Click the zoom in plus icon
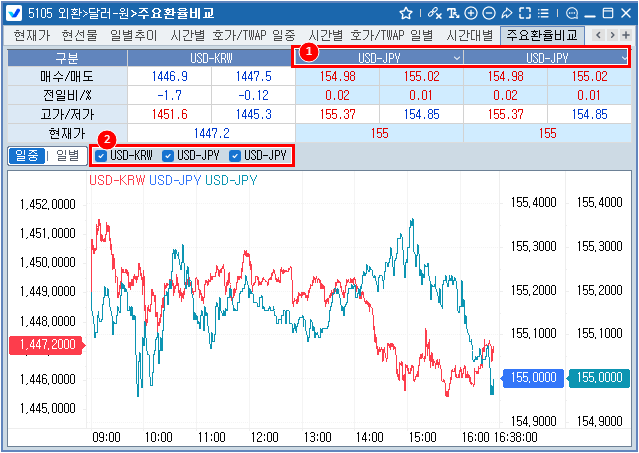The image size is (639, 453). [x=471, y=14]
